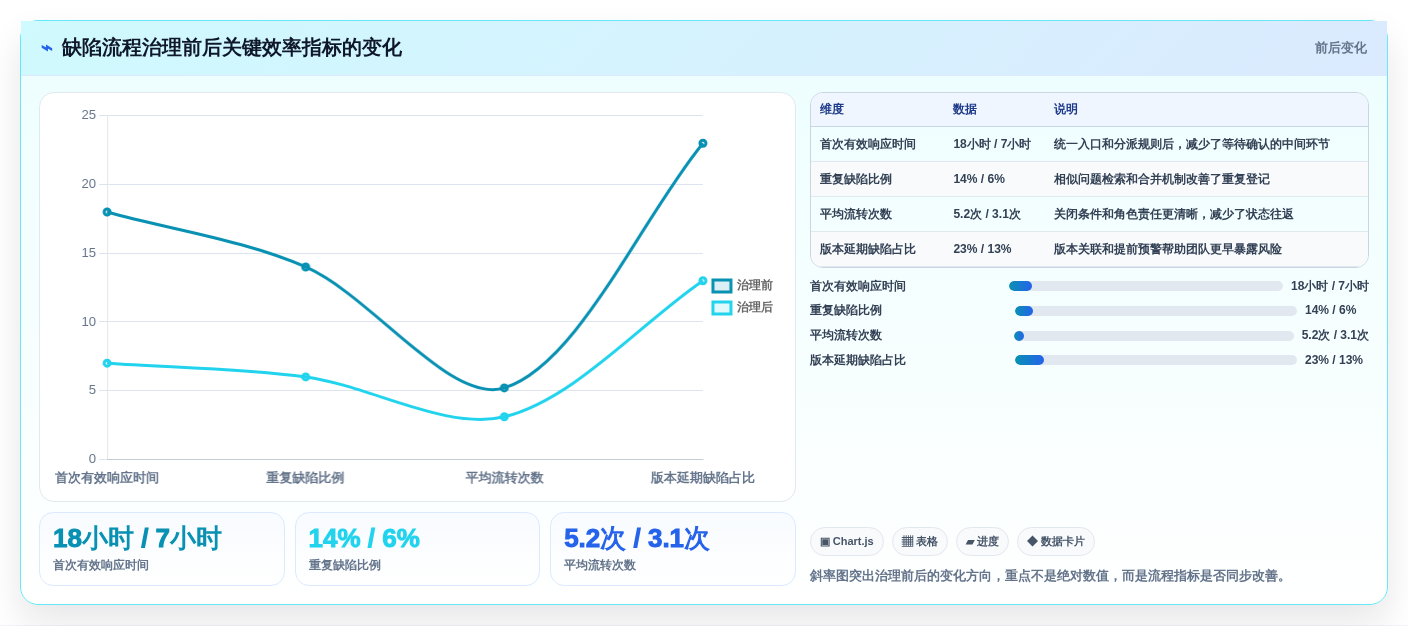Click the lightning icon beside the title

[47, 48]
